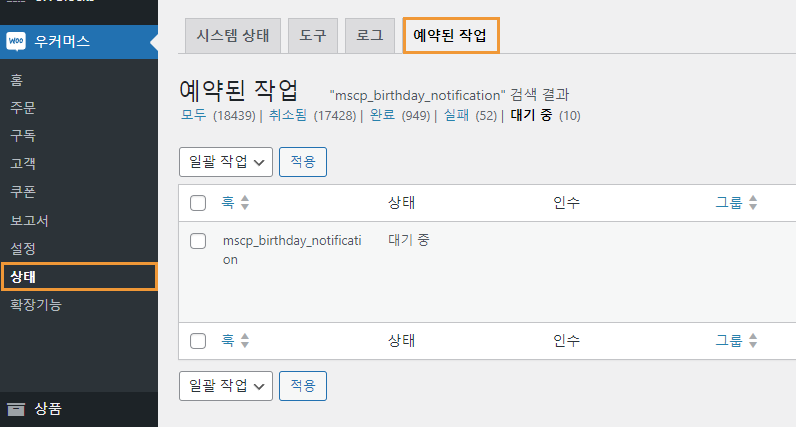Check the select-all checkbox in table header
796x427 pixels.
[198, 203]
